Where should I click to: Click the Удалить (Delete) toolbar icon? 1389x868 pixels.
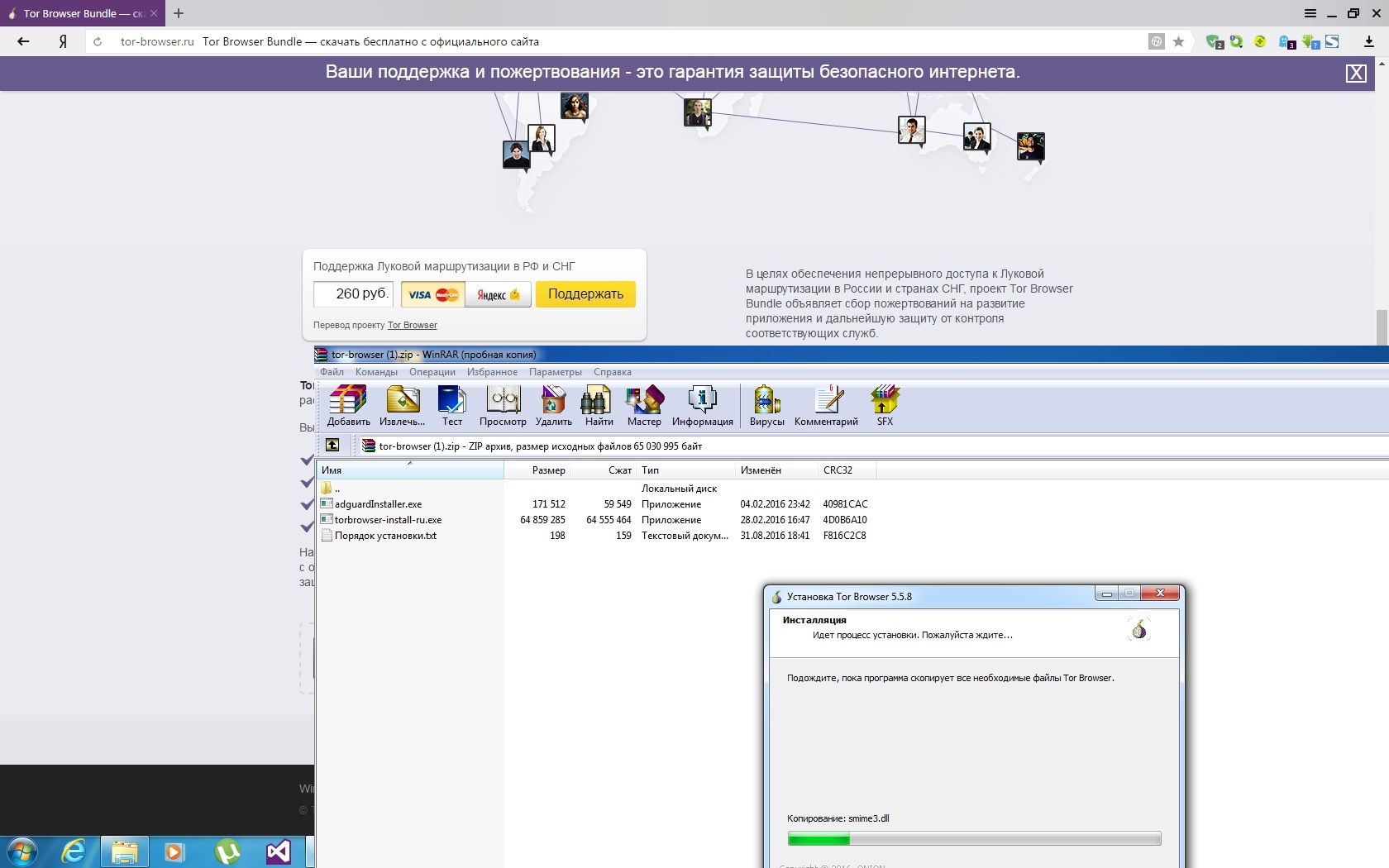click(x=553, y=405)
